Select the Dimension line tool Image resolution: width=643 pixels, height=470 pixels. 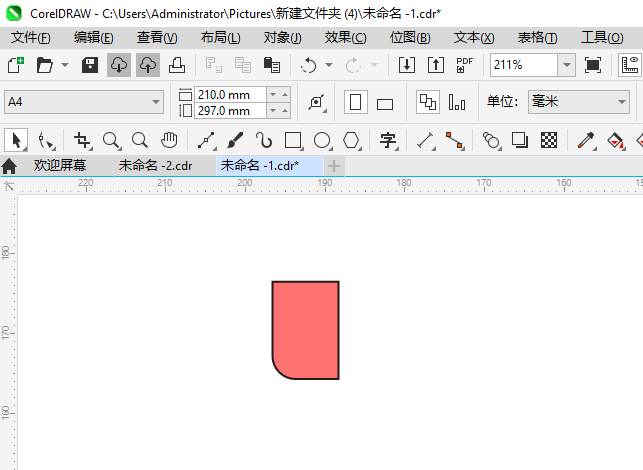pyautogui.click(x=426, y=140)
